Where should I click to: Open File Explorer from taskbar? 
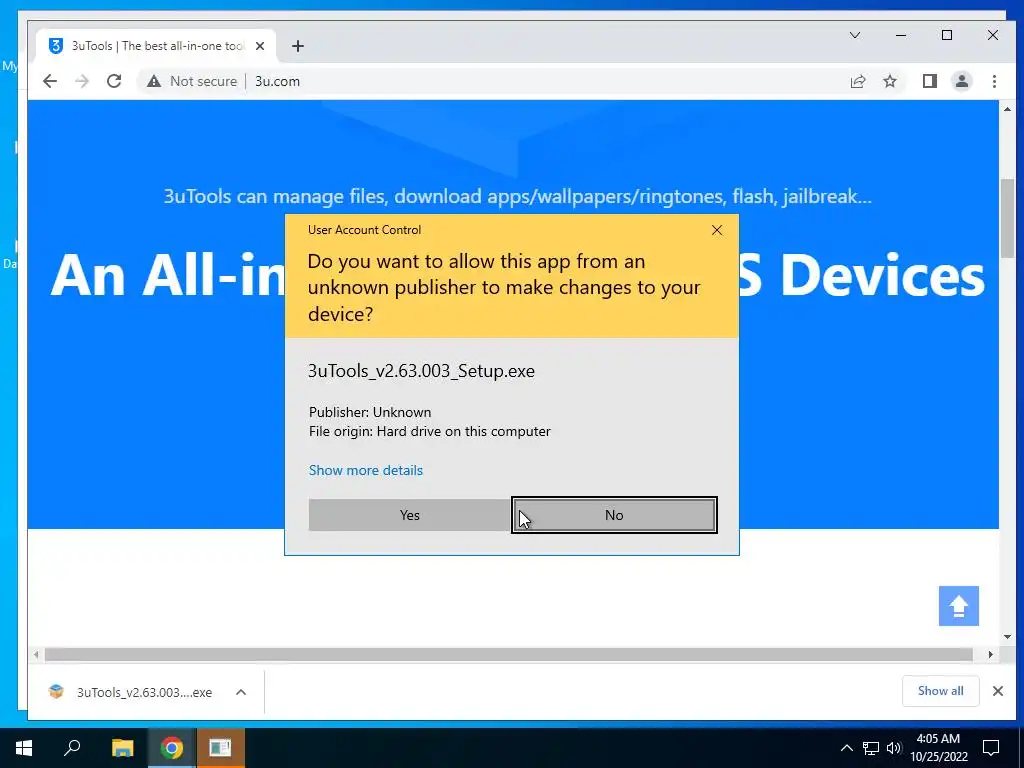[122, 748]
